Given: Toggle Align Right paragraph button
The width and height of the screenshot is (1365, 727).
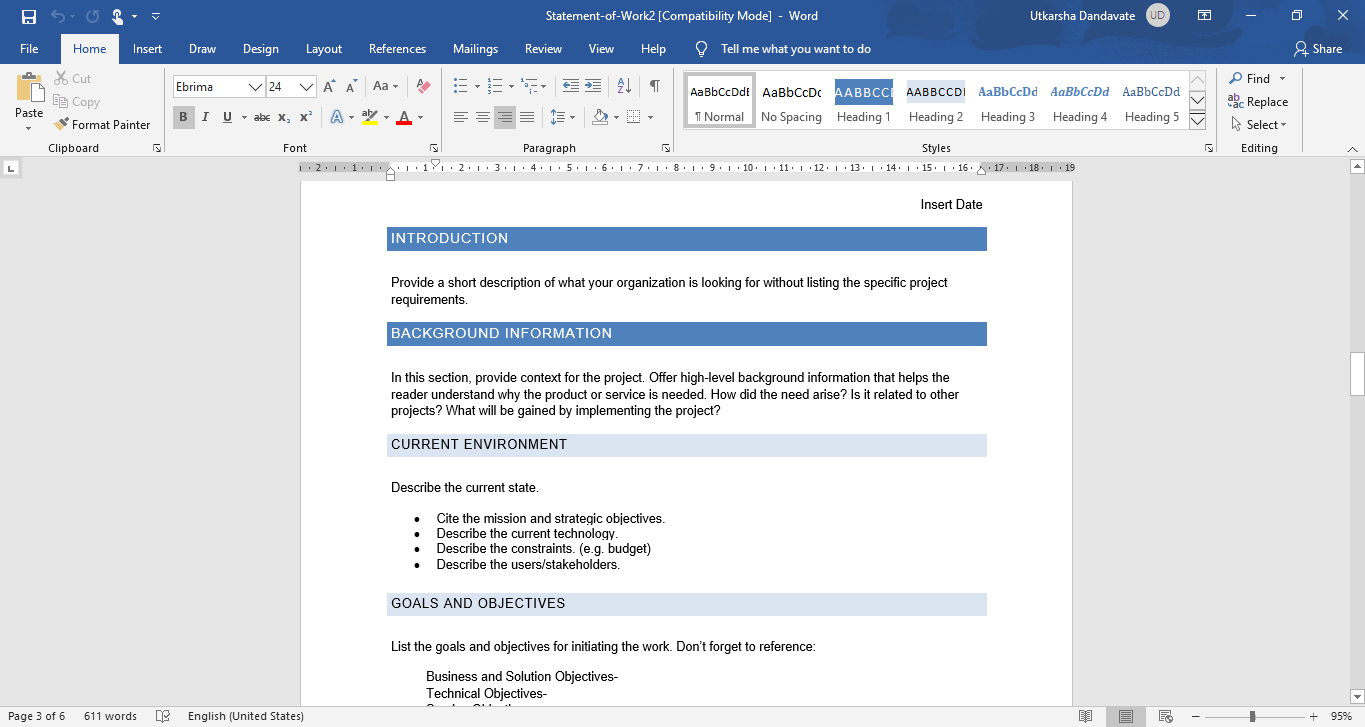Looking at the screenshot, I should click(505, 118).
